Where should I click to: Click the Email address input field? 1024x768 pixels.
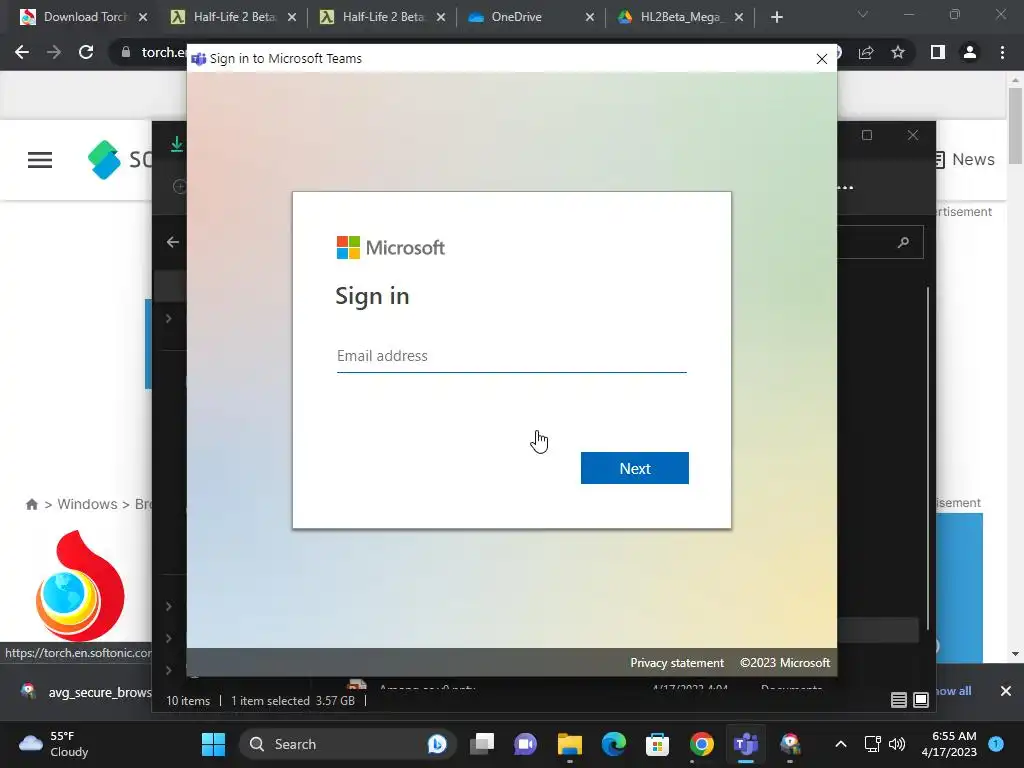point(511,356)
